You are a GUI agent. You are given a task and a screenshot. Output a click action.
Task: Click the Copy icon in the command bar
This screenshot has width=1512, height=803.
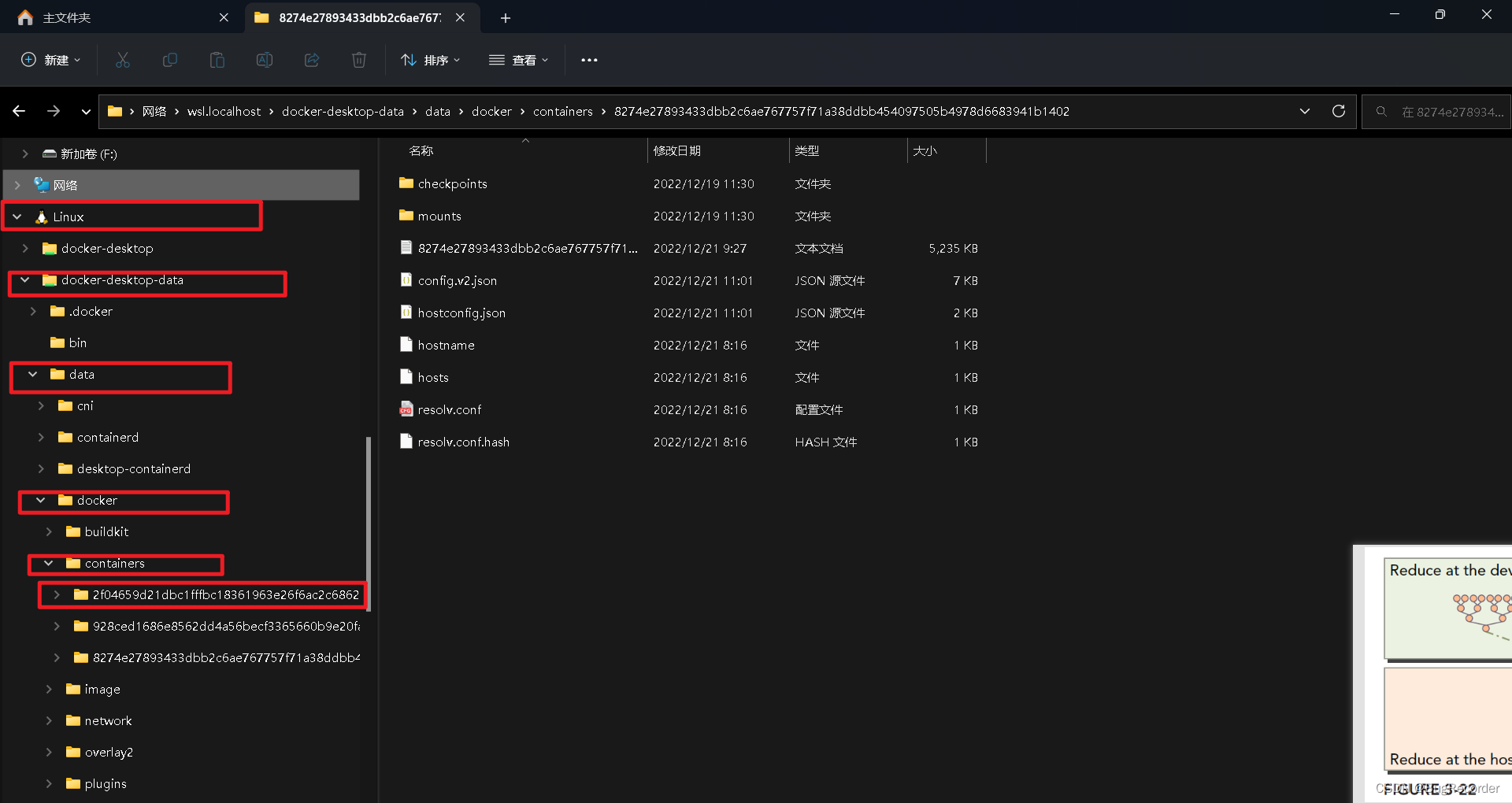169,60
